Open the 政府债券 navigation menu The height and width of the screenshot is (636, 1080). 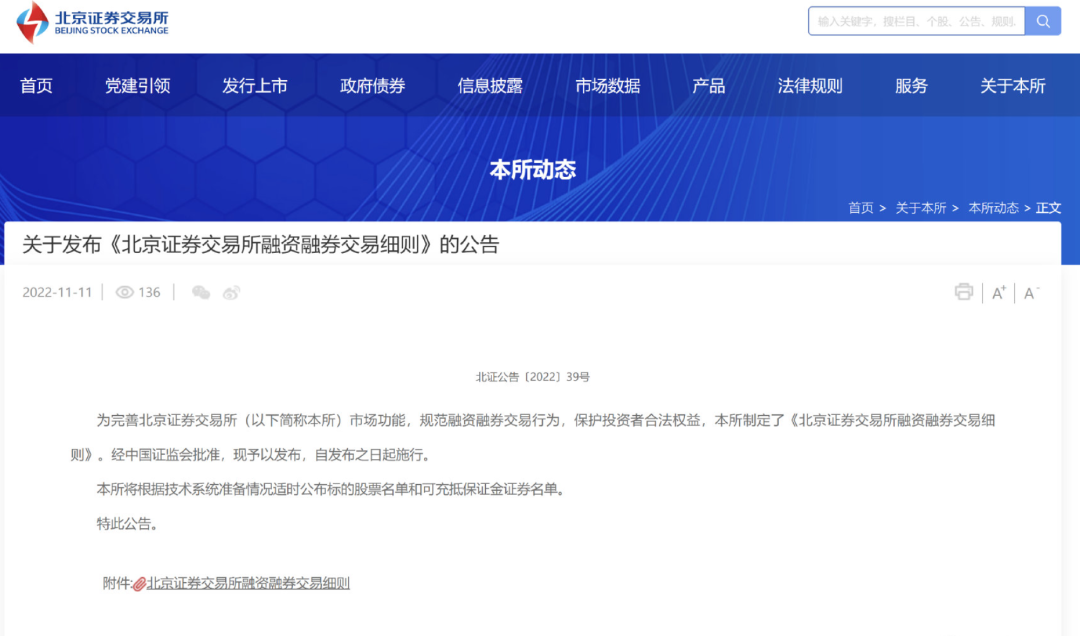(x=373, y=85)
